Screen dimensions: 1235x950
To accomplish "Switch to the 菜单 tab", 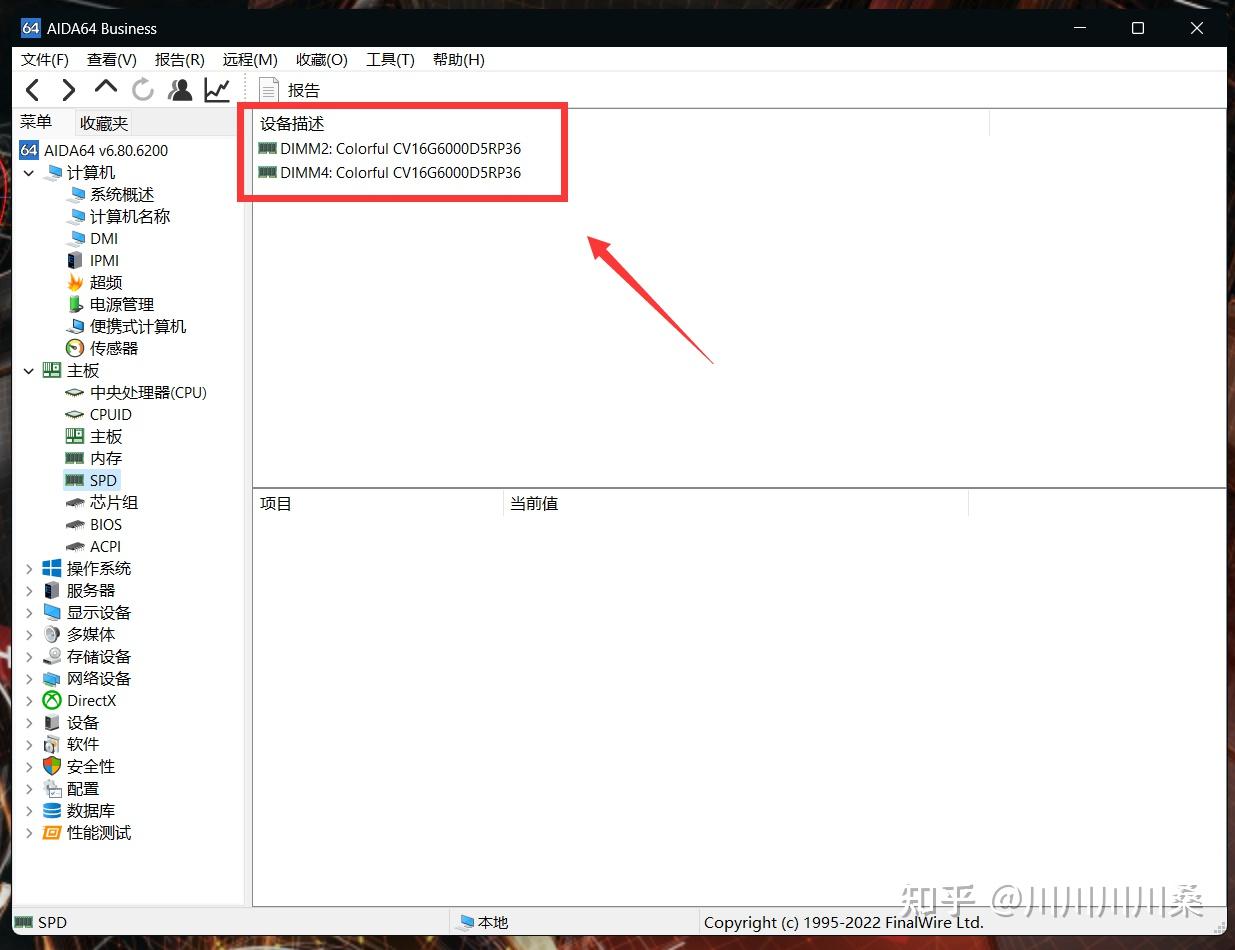I will 36,122.
